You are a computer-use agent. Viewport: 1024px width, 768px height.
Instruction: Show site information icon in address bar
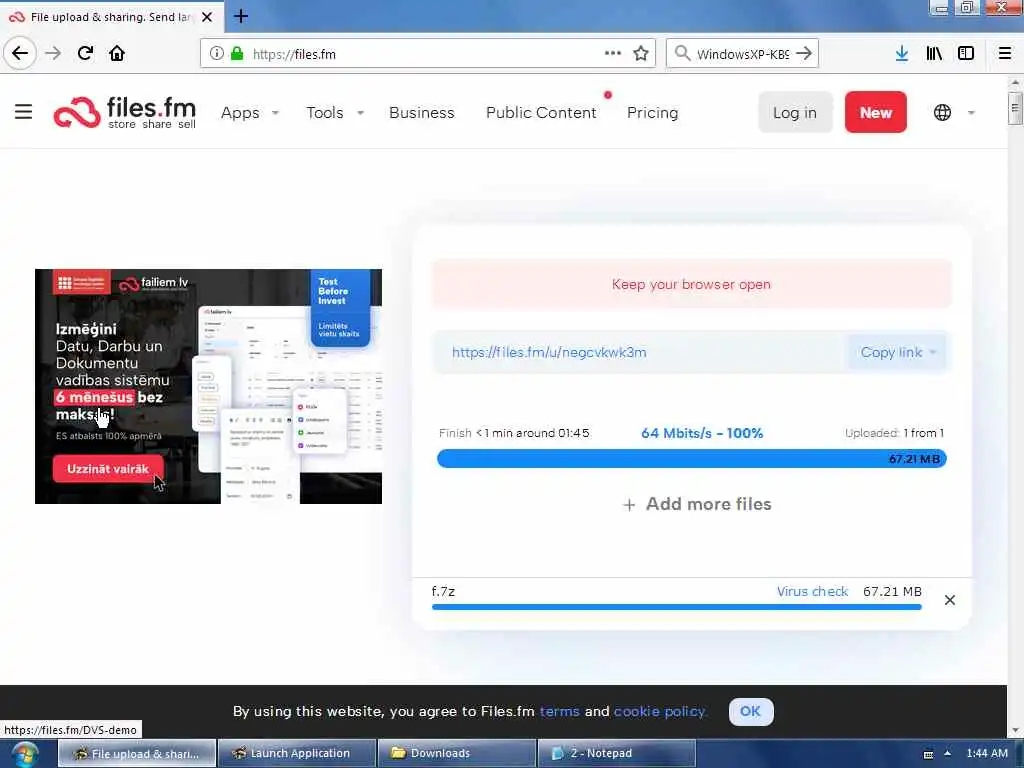click(x=217, y=54)
